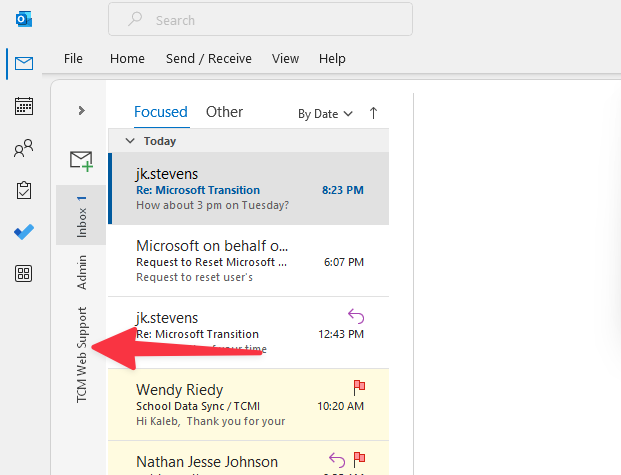Screen dimensions: 621x475
Task: Open the Mail module icon
Action: point(24,63)
